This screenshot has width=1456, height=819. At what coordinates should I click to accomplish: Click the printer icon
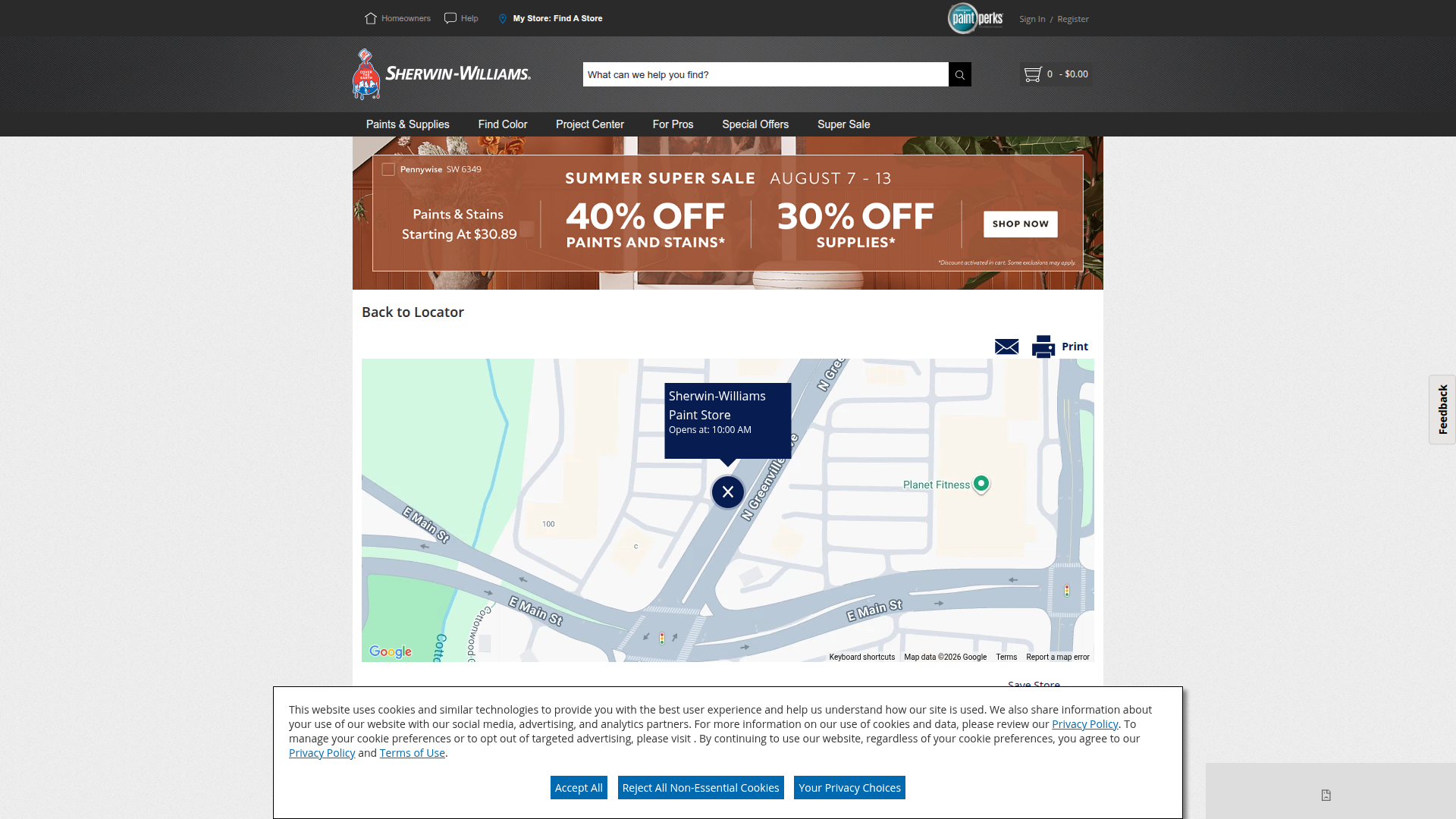(x=1043, y=347)
